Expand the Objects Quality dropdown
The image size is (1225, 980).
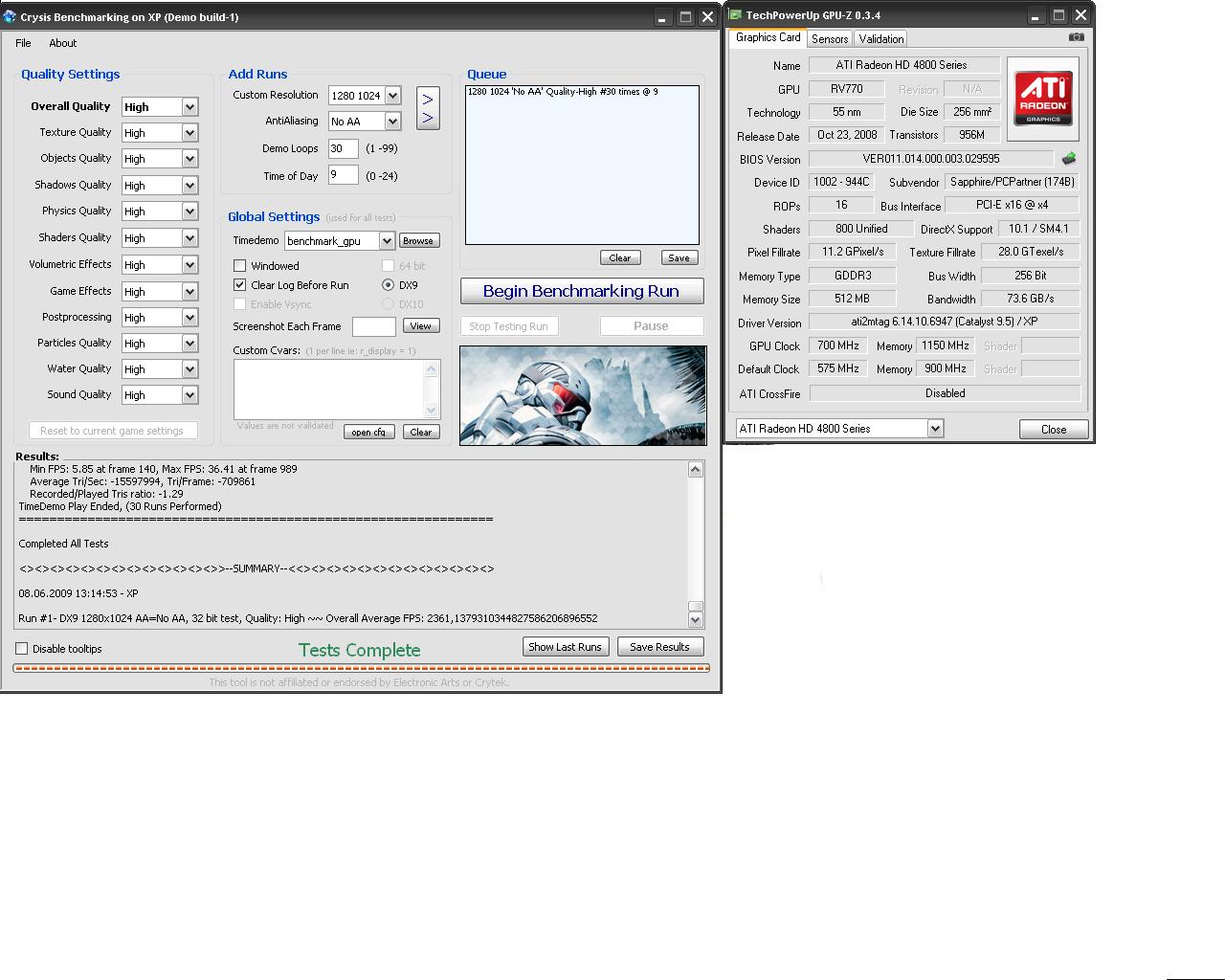[x=189, y=159]
